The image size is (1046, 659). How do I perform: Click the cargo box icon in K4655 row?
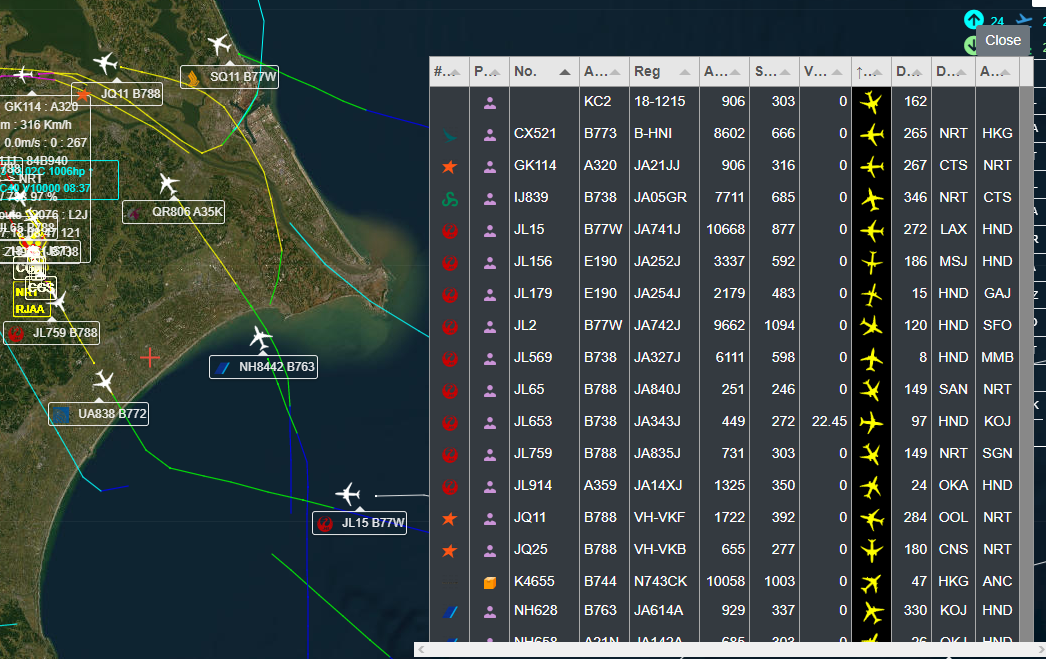pyautogui.click(x=490, y=582)
